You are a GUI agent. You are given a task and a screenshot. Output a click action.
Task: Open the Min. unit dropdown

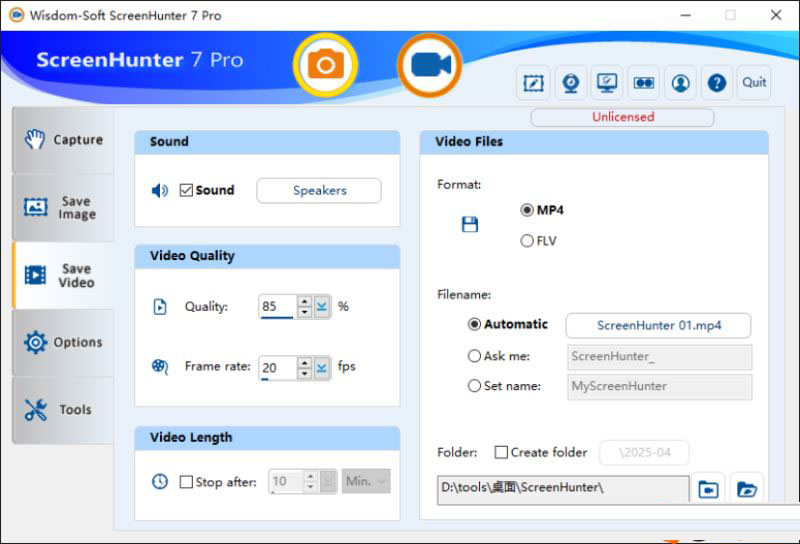click(366, 481)
